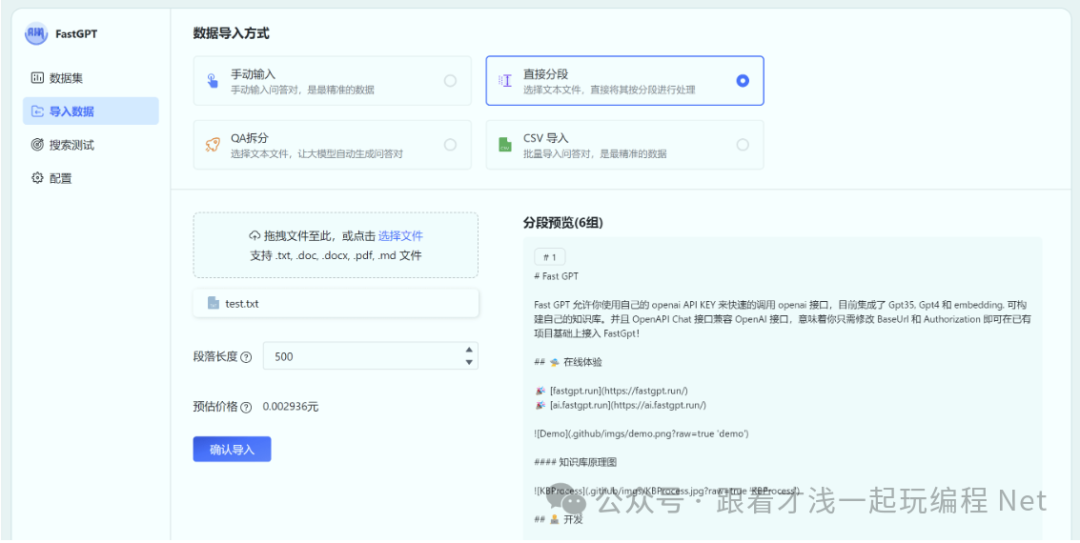Viewport: 1080px width, 543px height.
Task: Click the 0.002936元 price value
Action: click(x=291, y=407)
